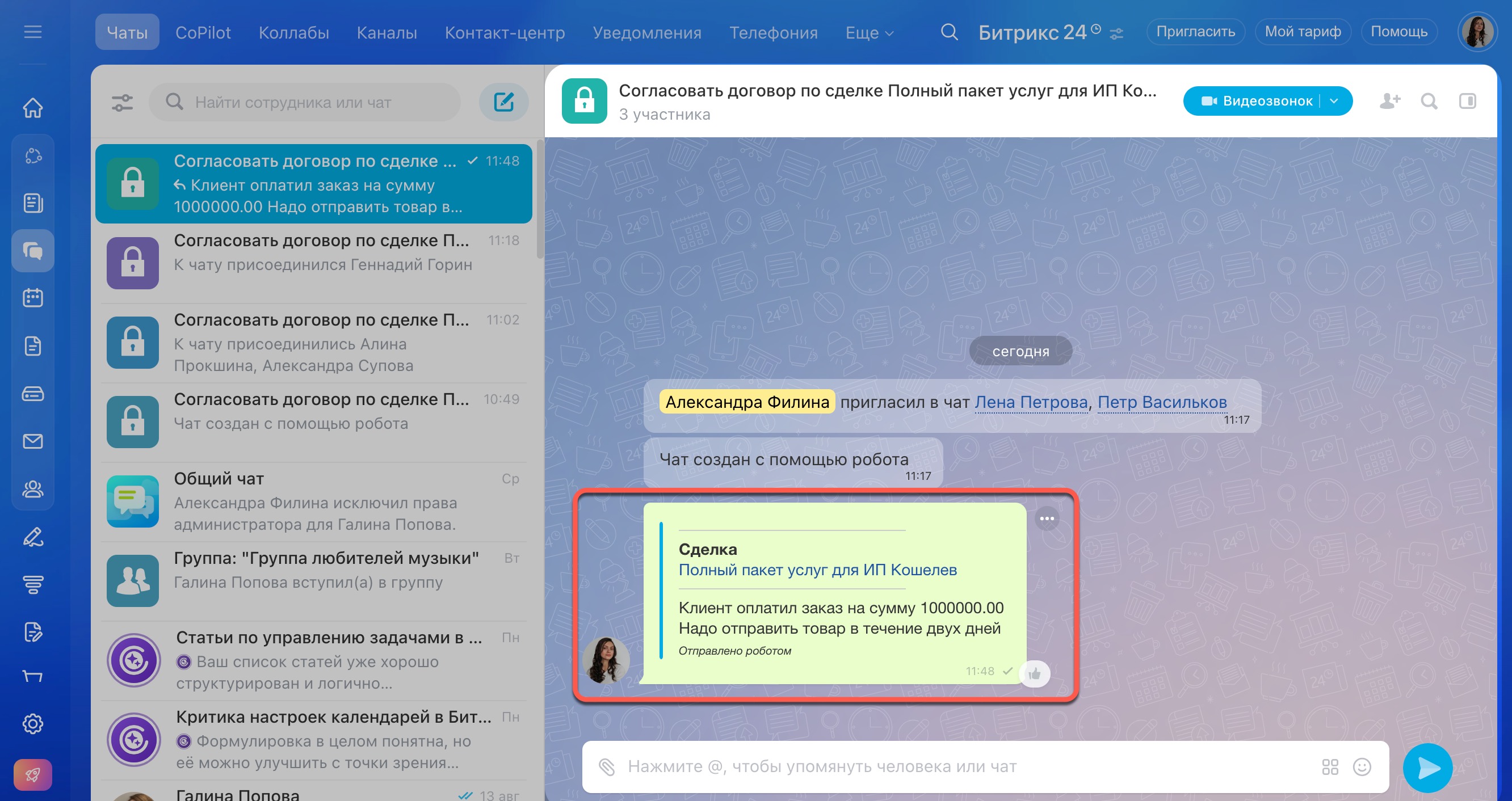This screenshot has height=801, width=1512.
Task: Go to the home feed icon
Action: [33, 108]
